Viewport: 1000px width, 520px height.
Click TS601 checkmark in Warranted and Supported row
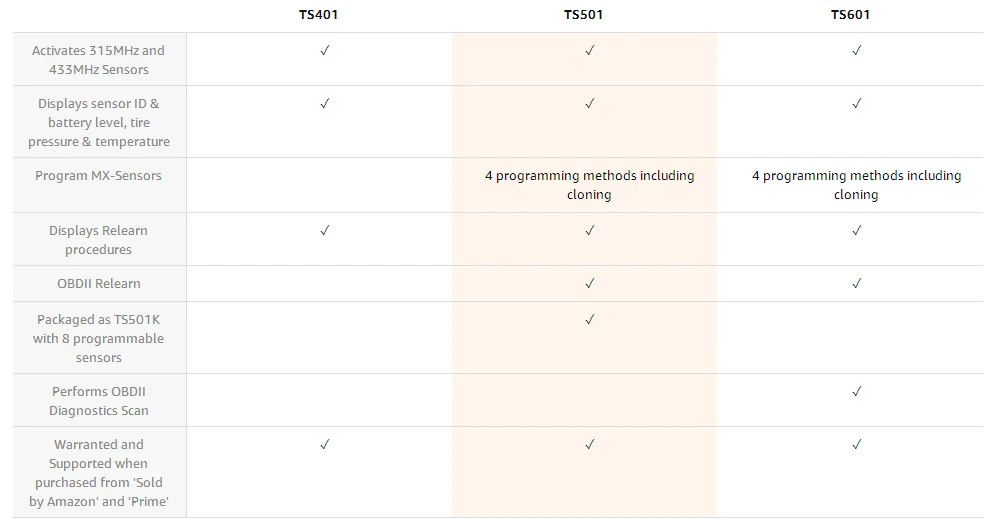tap(857, 445)
